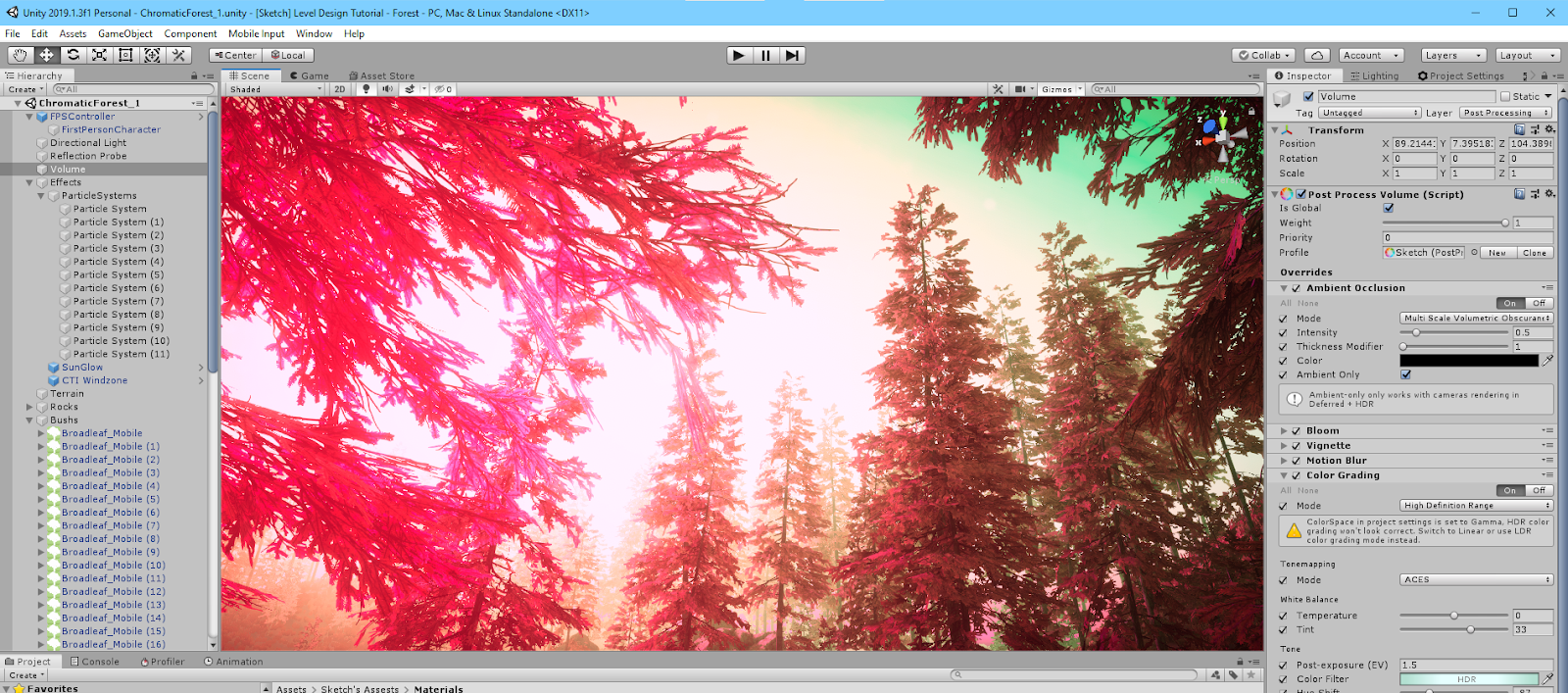Lock the Inspector panel

point(1544,75)
